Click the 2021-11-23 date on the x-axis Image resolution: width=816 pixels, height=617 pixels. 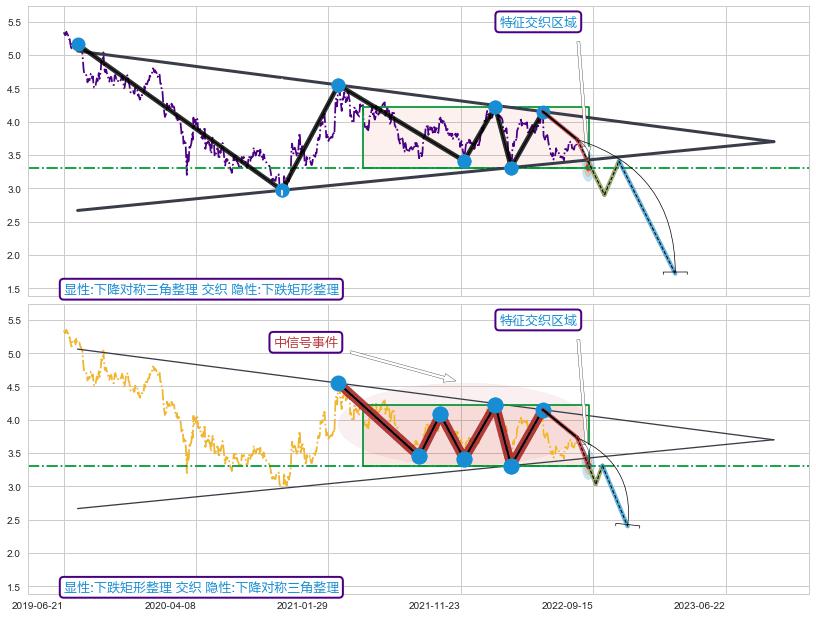pyautogui.click(x=434, y=605)
